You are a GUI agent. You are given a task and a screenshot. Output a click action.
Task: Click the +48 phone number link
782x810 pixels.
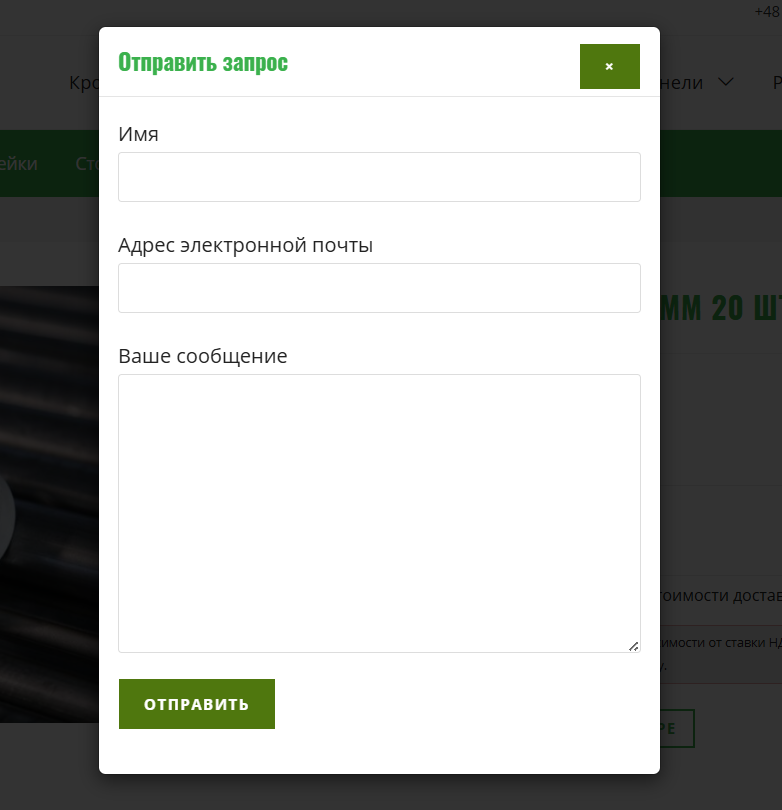coord(768,11)
